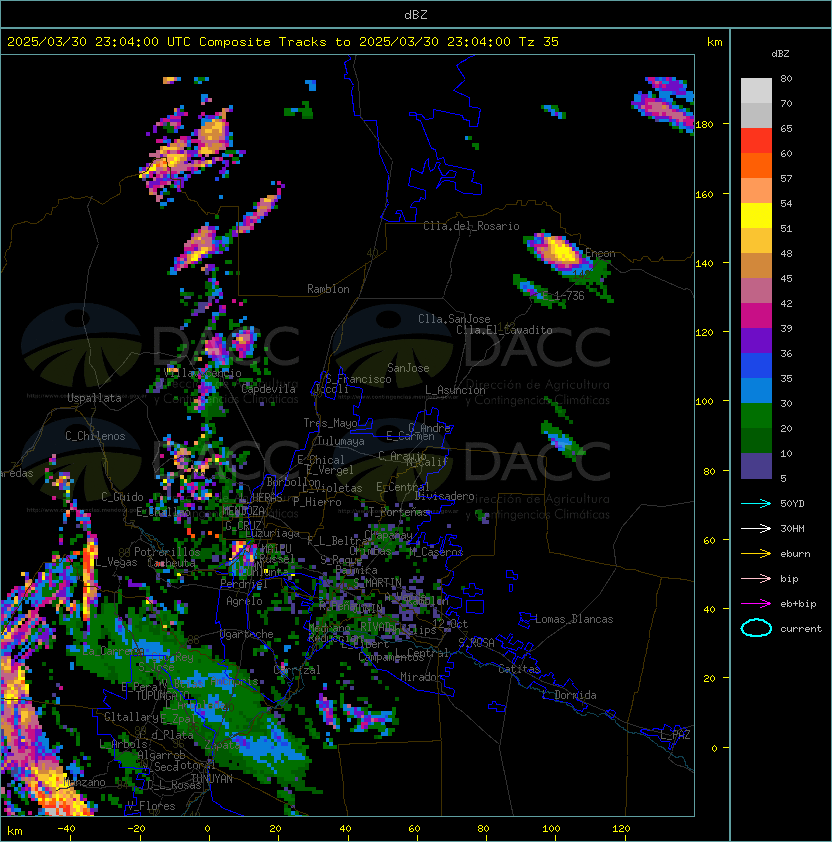Click the 140 km vertical axis tick label
Viewport: 832px width, 842px height.
(704, 263)
